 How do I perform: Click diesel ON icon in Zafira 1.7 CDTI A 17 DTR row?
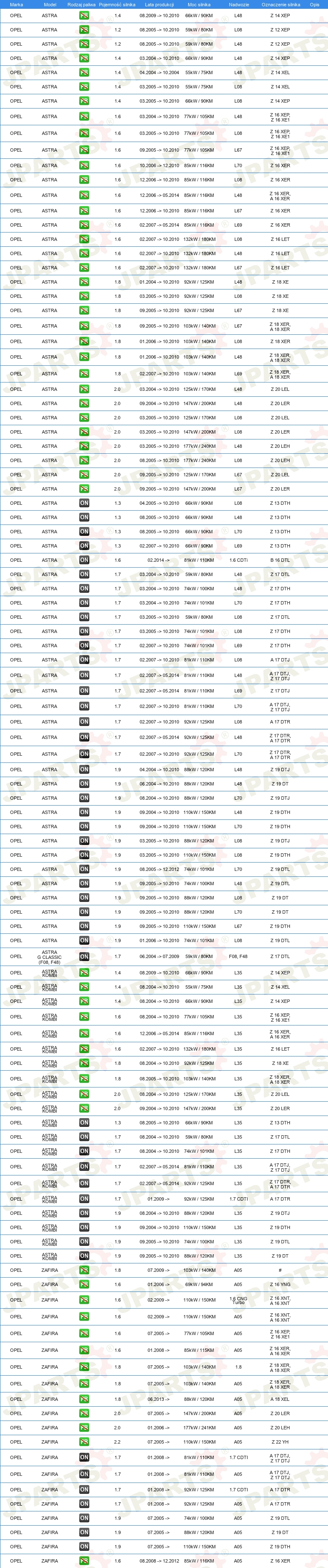(84, 1490)
